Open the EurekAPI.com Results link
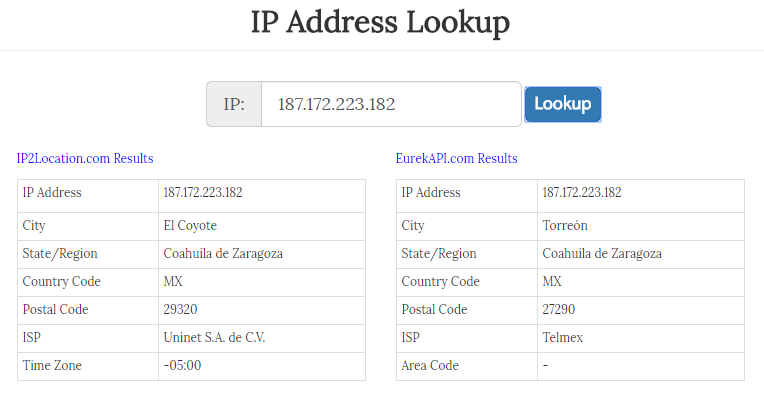Image resolution: width=764 pixels, height=400 pixels. pos(457,158)
